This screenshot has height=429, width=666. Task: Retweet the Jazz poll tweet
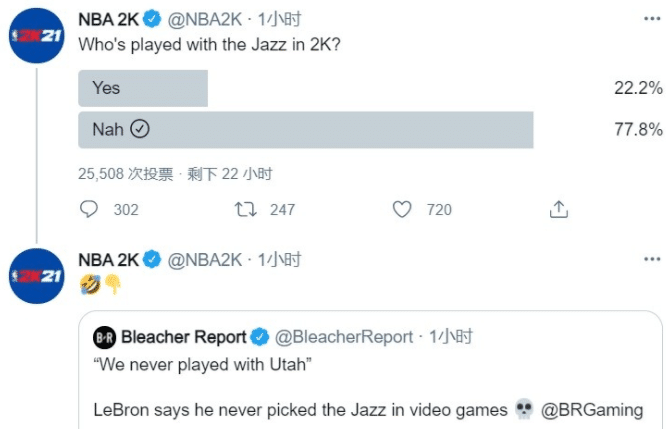point(240,209)
